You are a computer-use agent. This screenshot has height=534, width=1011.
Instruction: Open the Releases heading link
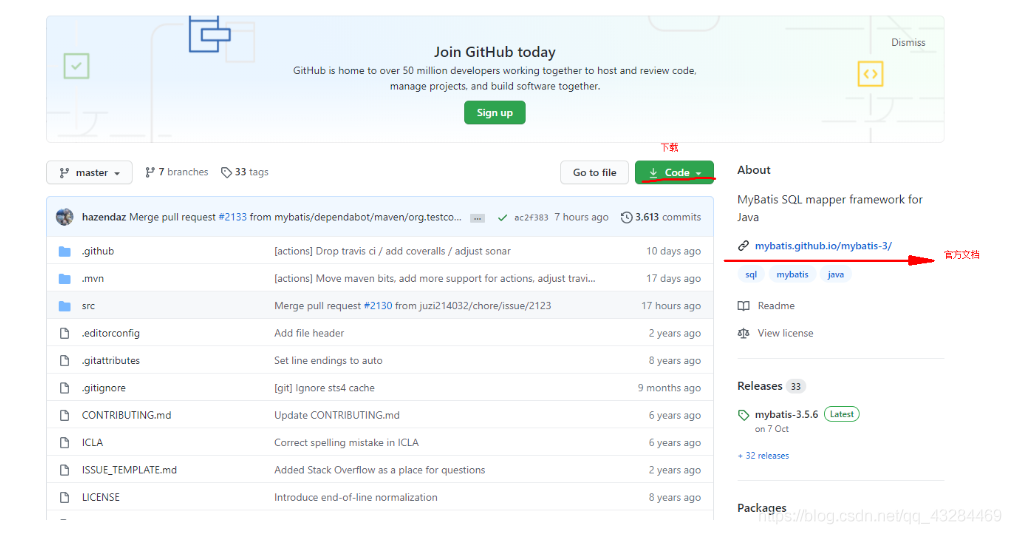click(x=760, y=386)
